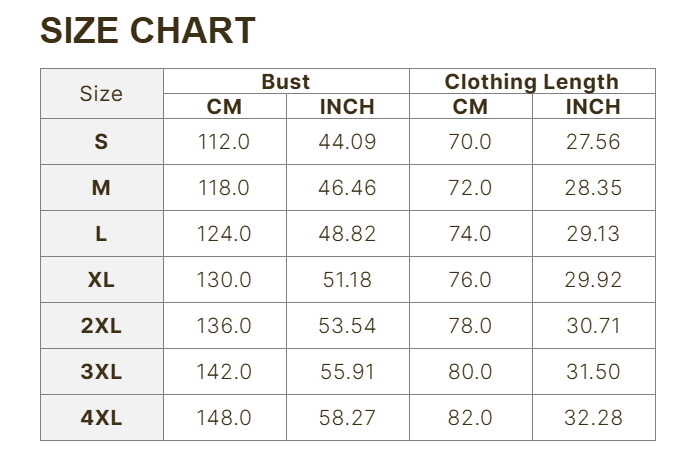
Task: Click clothing length value 82.0 cm
Action: (470, 418)
